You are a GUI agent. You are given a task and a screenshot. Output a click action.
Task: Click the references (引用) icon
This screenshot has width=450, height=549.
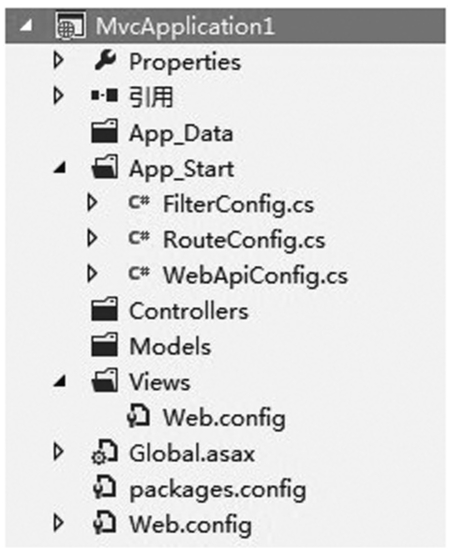coord(104,95)
